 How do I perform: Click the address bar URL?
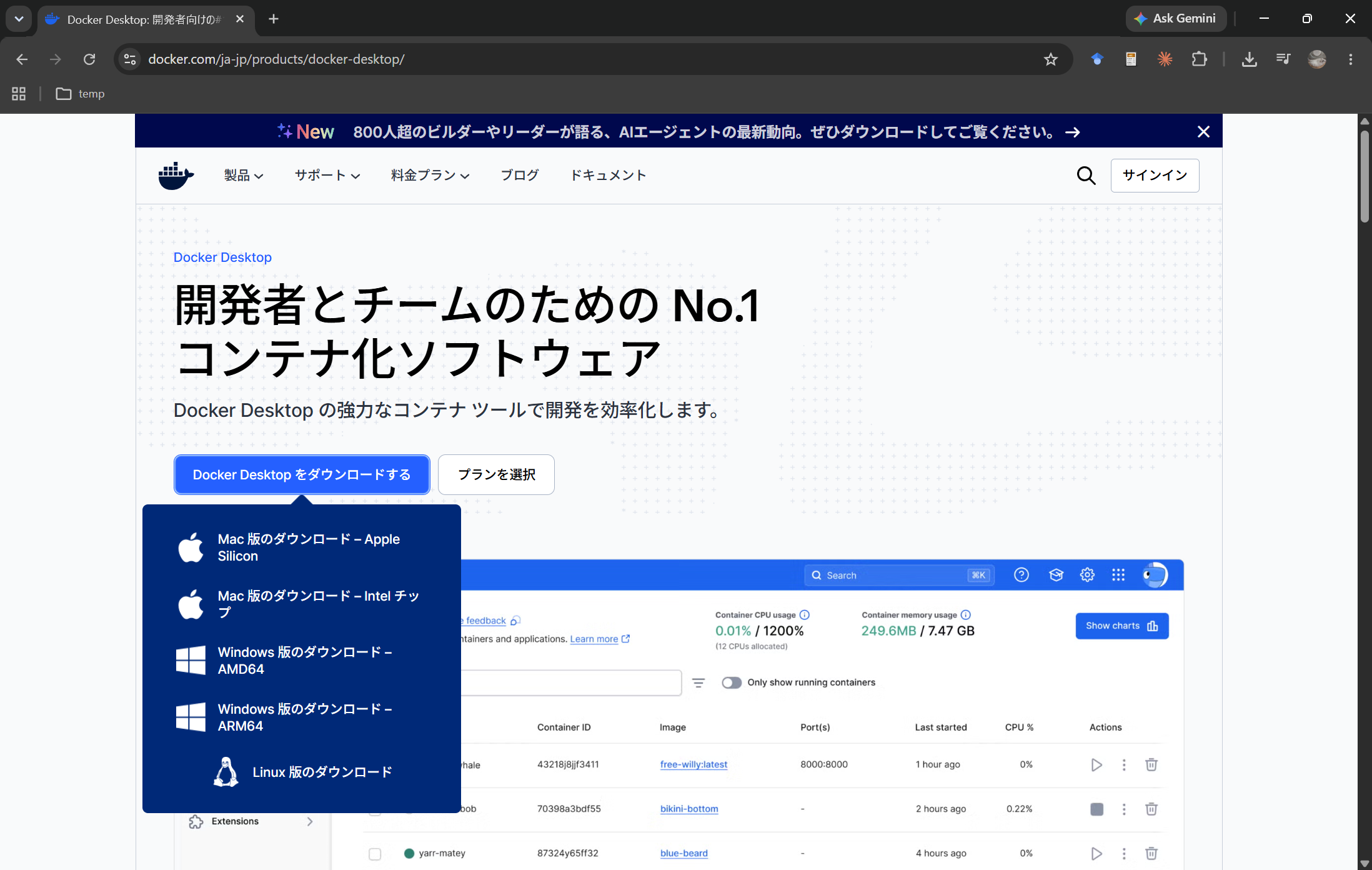click(276, 59)
